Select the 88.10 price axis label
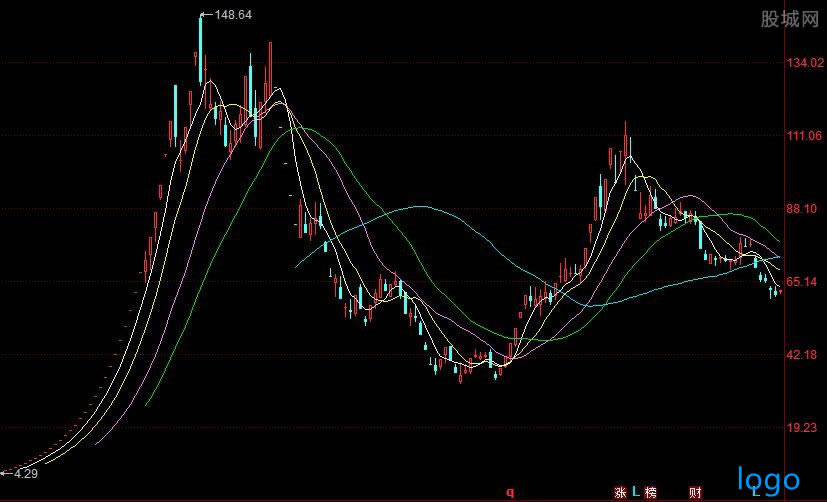This screenshot has width=827, height=502. 802,209
